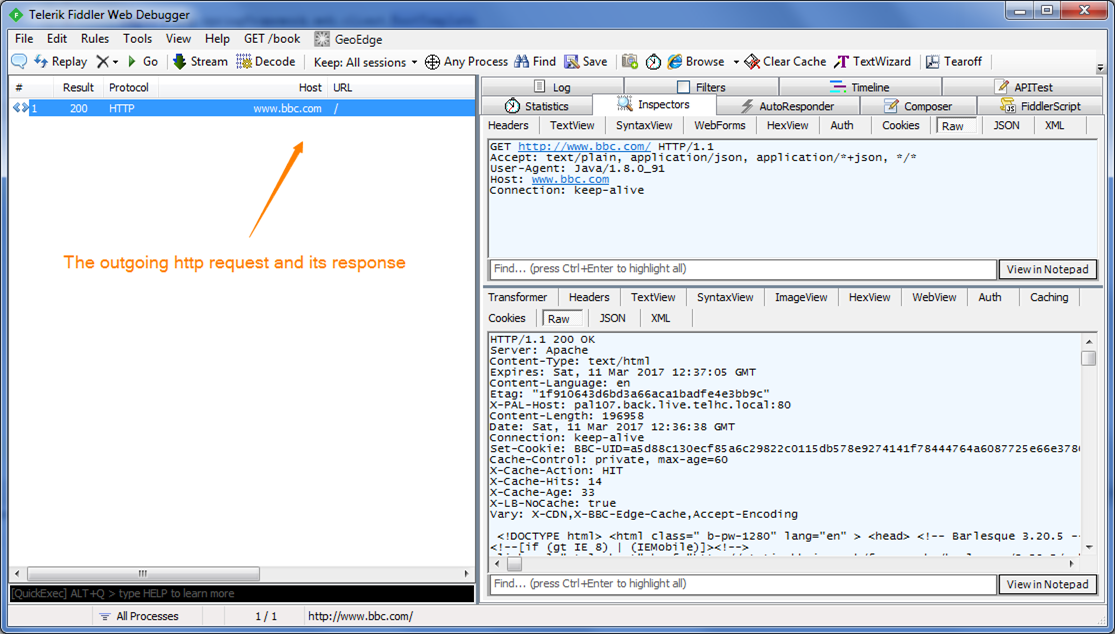The width and height of the screenshot is (1115, 634).
Task: Clear Cache from the toolbar
Action: coord(785,62)
